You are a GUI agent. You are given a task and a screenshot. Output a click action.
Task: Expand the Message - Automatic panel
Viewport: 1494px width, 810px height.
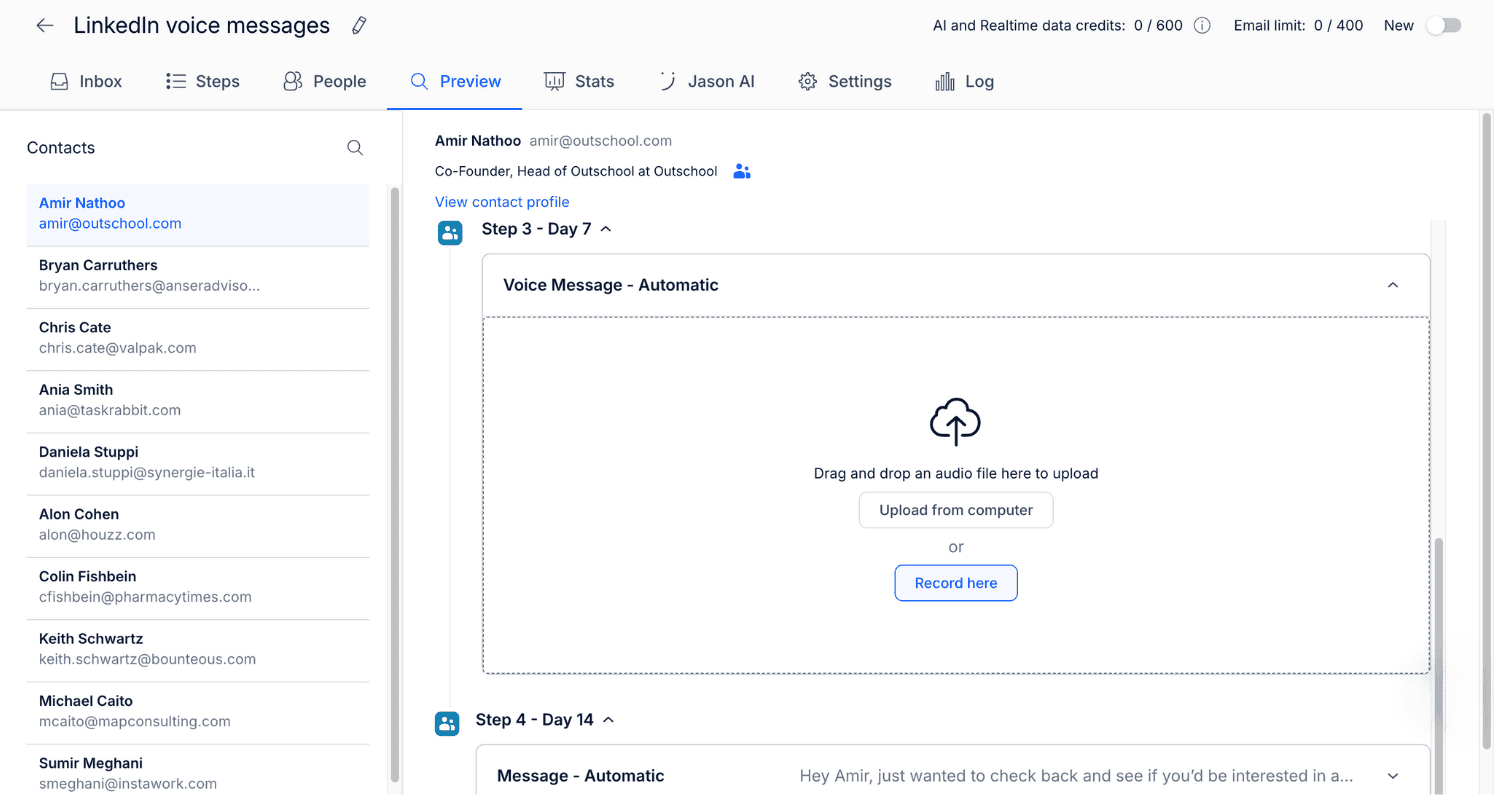pos(1392,776)
